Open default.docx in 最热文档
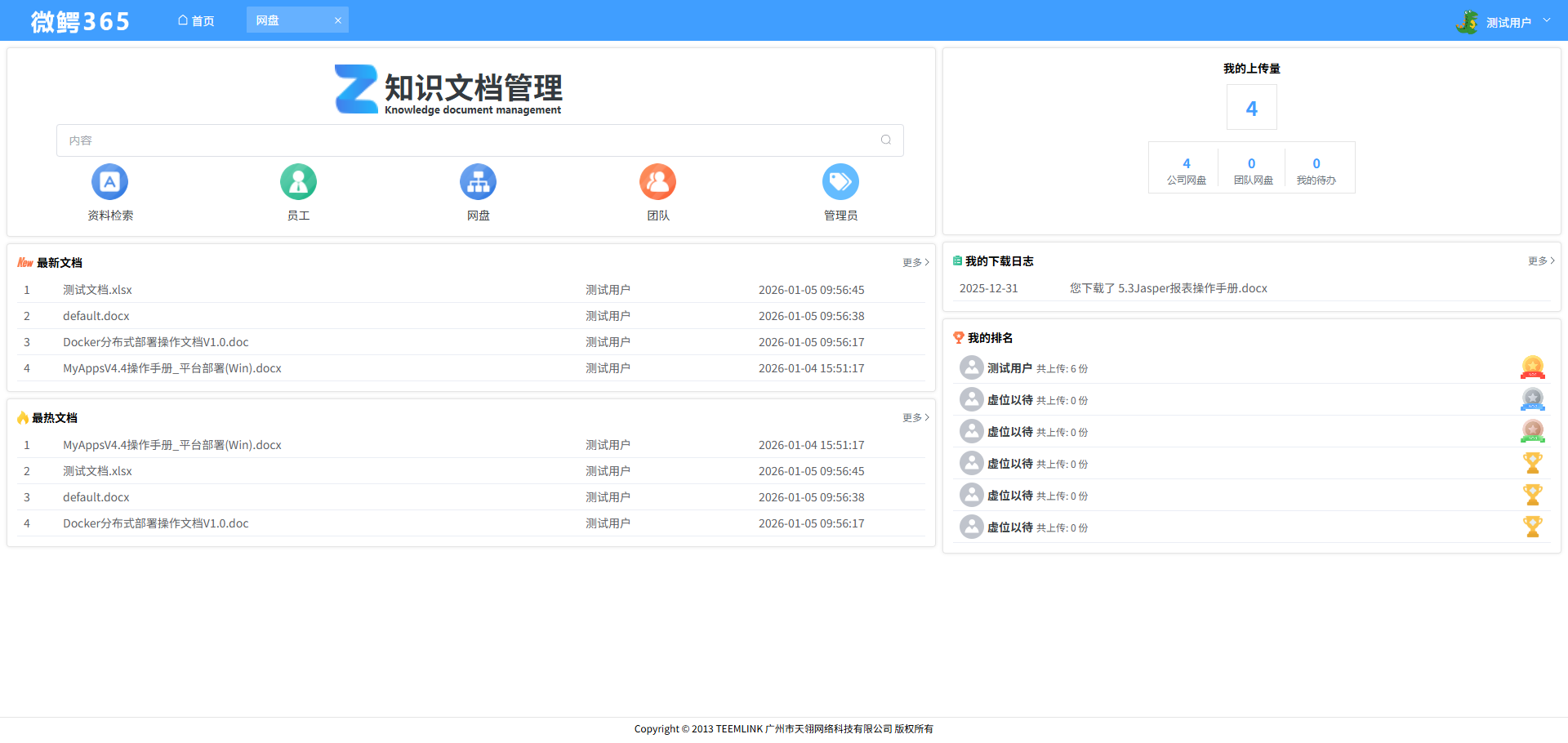Viewport: 1568px width, 743px height. pyautogui.click(x=96, y=497)
